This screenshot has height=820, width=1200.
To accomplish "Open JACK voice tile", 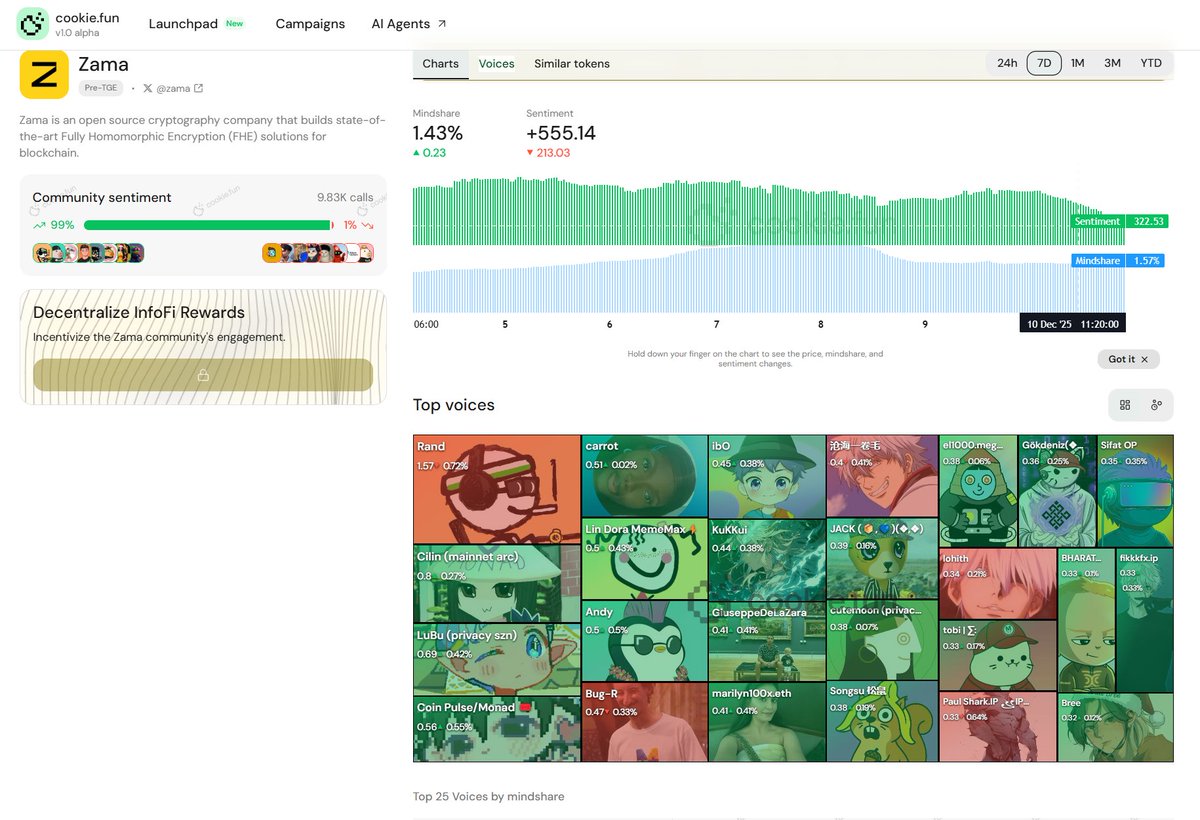I will click(x=882, y=559).
